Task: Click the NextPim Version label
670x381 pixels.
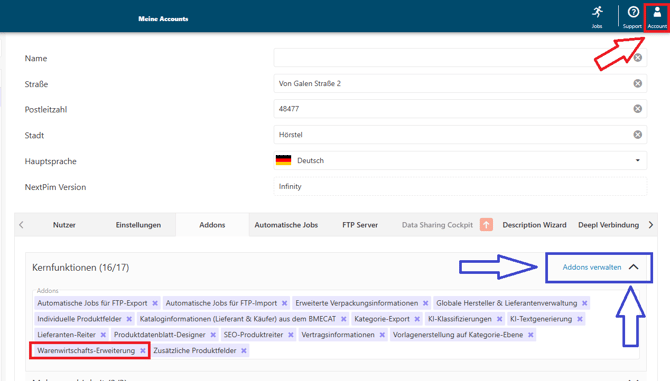Action: click(x=55, y=187)
